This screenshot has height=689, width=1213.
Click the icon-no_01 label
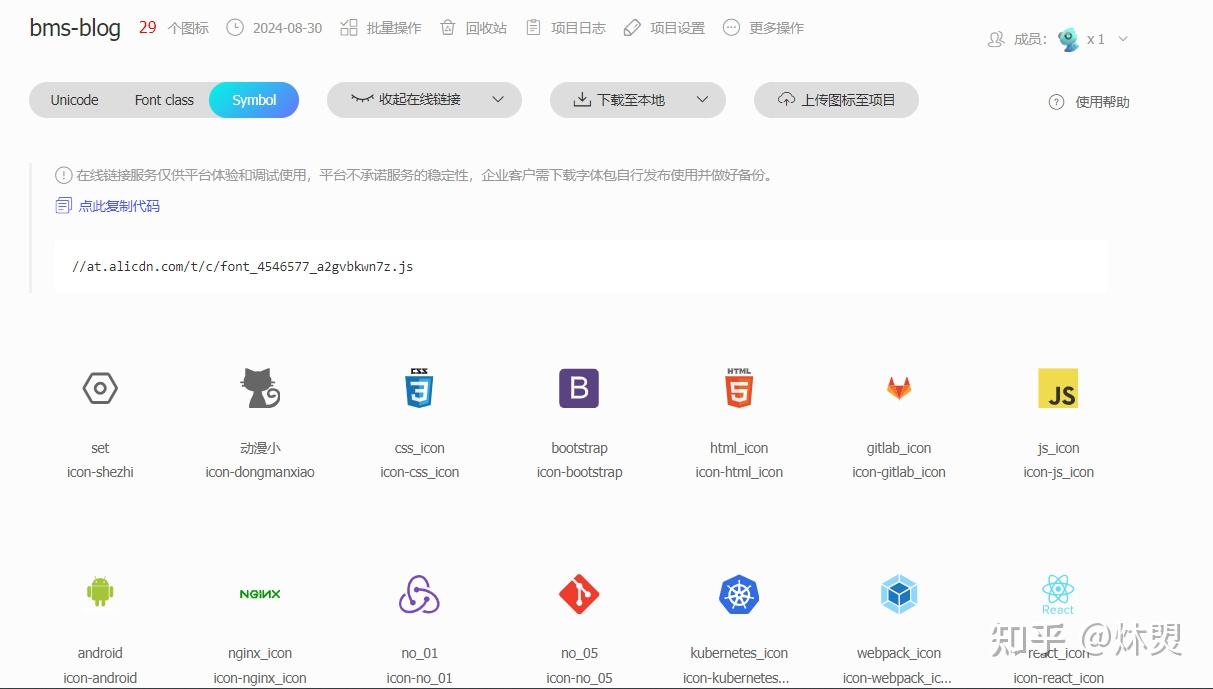[x=419, y=678]
